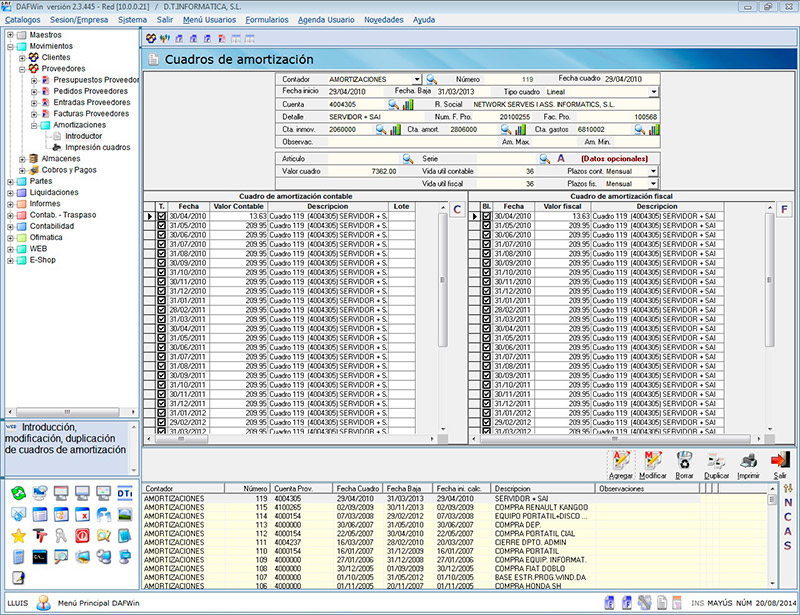The image size is (800, 615).
Task: Toggle checkbox for 30/04/2010 contable row
Action: coord(162,216)
